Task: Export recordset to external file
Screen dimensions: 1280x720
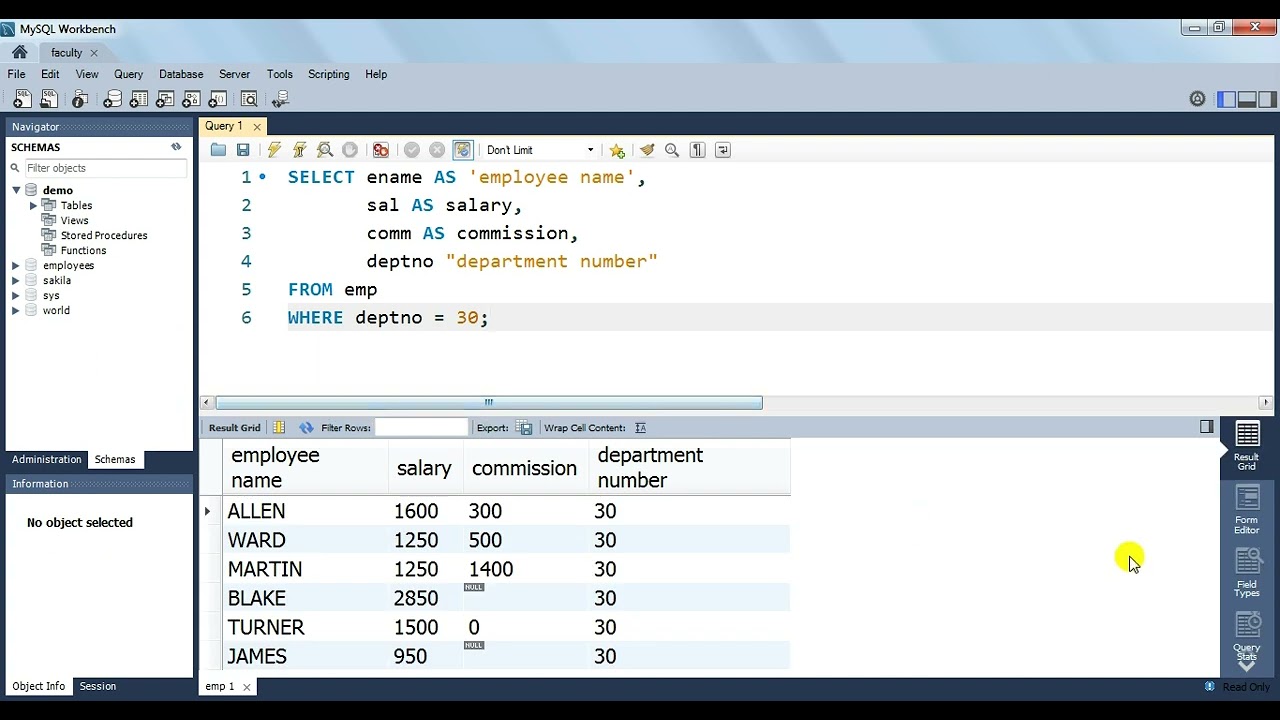Action: click(x=525, y=428)
